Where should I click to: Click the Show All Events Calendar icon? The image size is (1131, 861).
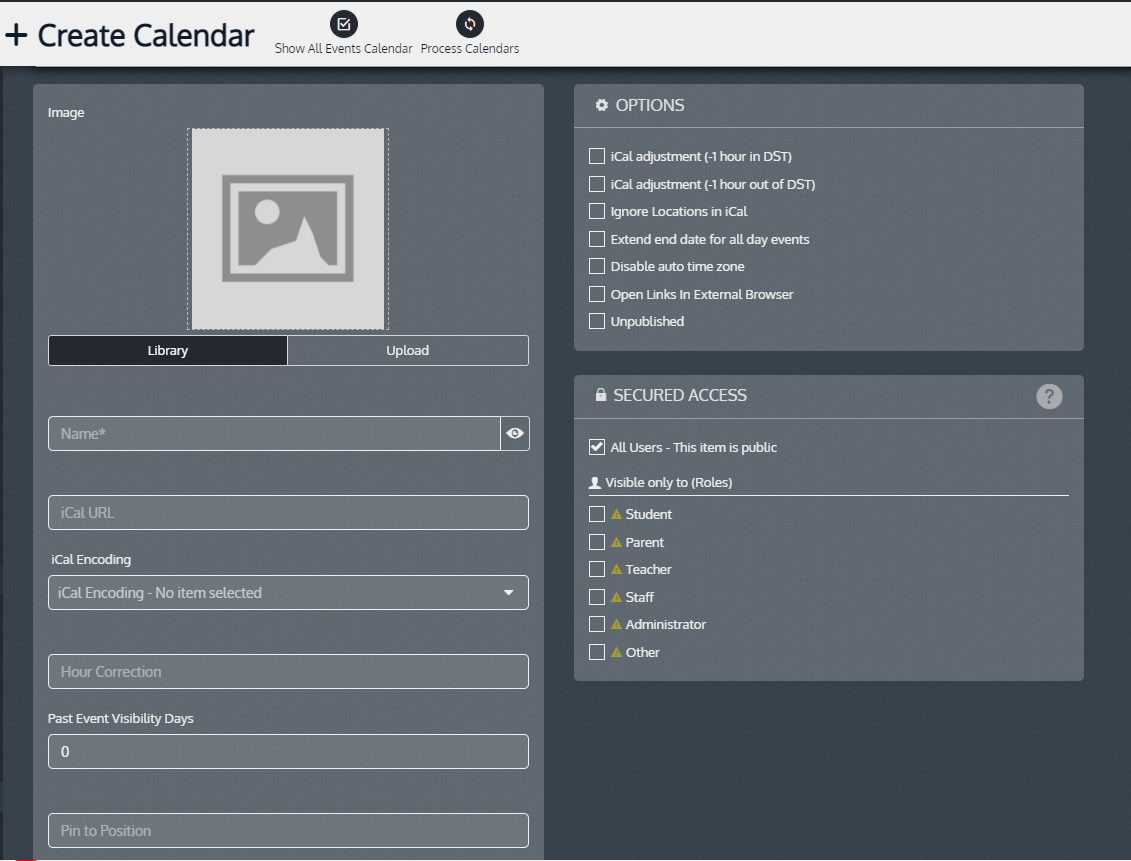coord(343,24)
